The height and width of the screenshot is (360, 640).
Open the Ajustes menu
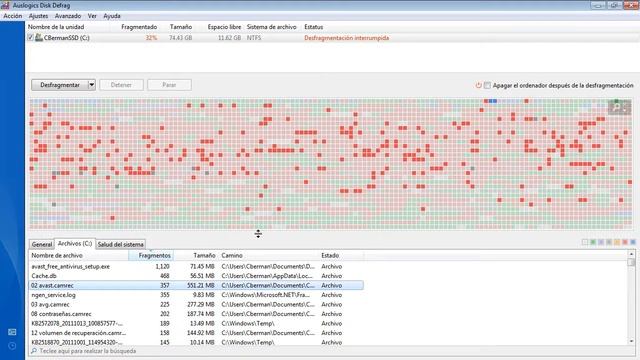38,16
